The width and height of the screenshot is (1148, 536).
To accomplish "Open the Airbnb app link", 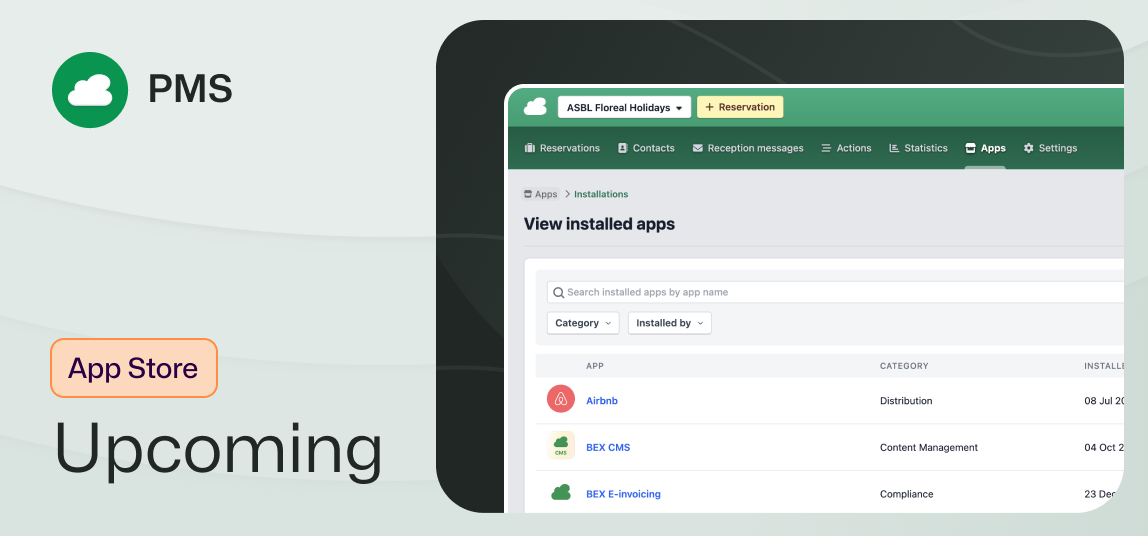I will coord(602,401).
